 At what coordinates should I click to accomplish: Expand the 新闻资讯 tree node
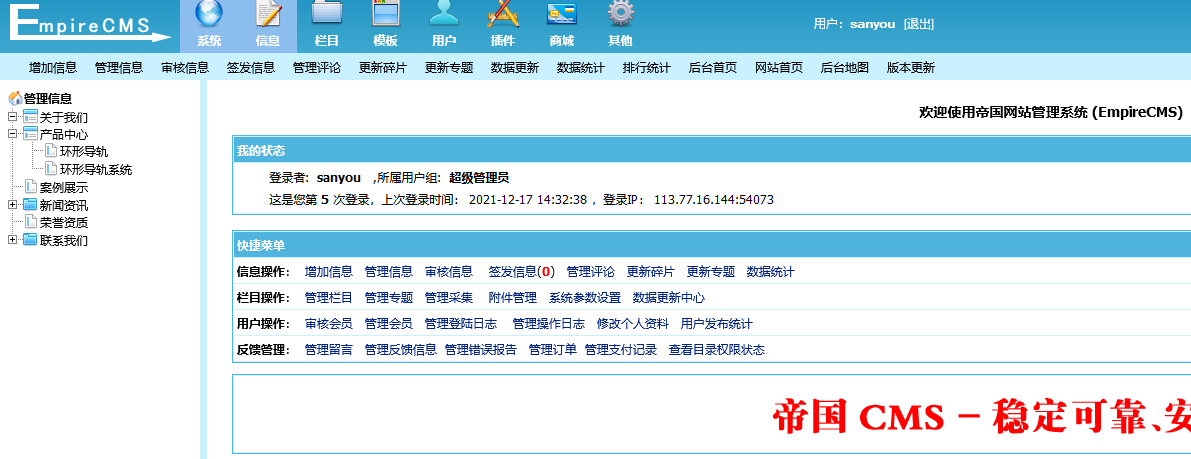pyautogui.click(x=13, y=205)
